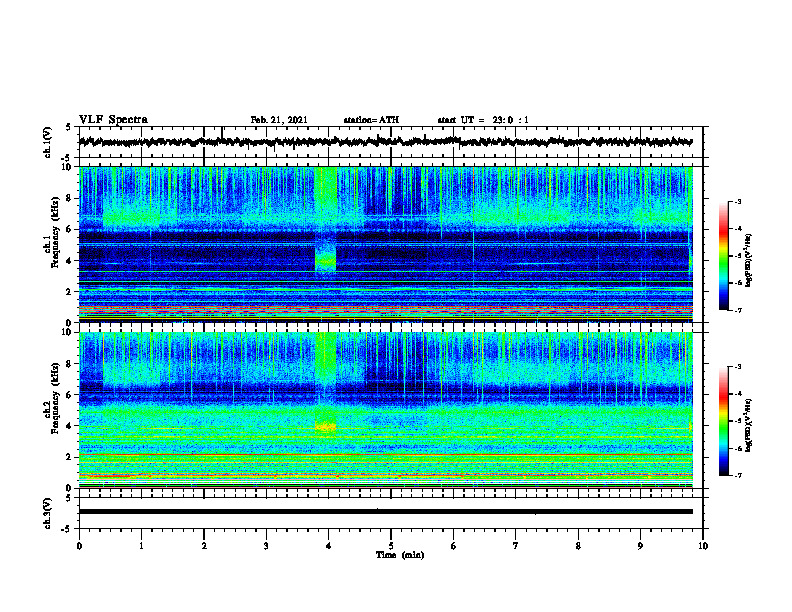Click the "-5" value on ch.1 colorbar
This screenshot has width=792, height=612.
click(x=737, y=256)
